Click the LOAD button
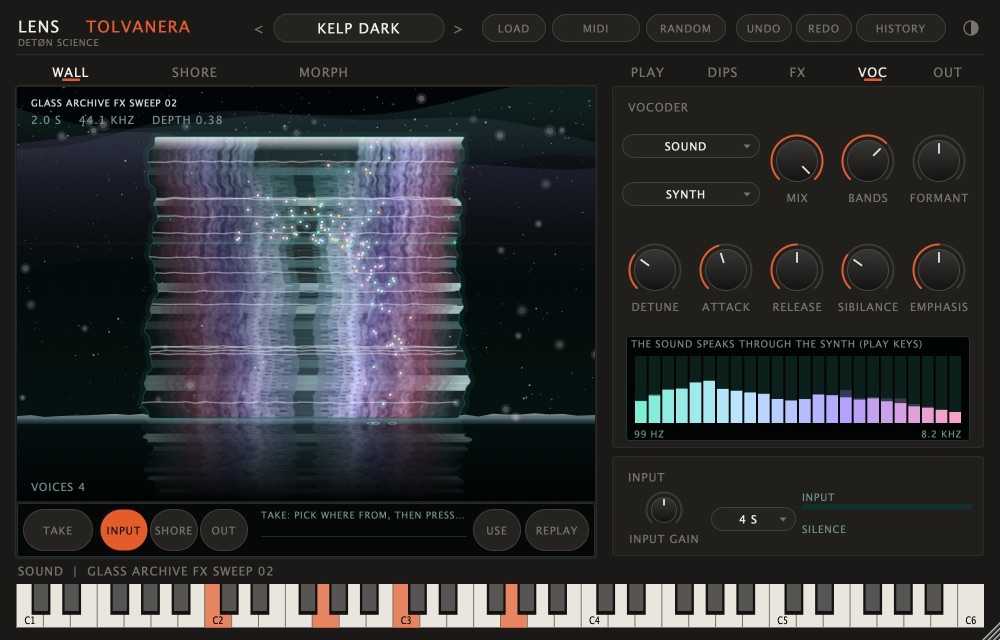 (x=513, y=28)
